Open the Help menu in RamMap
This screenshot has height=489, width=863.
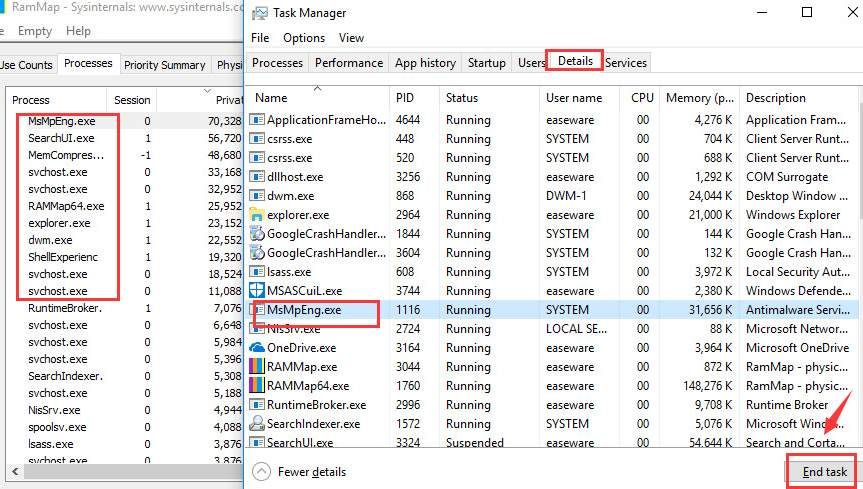[78, 31]
